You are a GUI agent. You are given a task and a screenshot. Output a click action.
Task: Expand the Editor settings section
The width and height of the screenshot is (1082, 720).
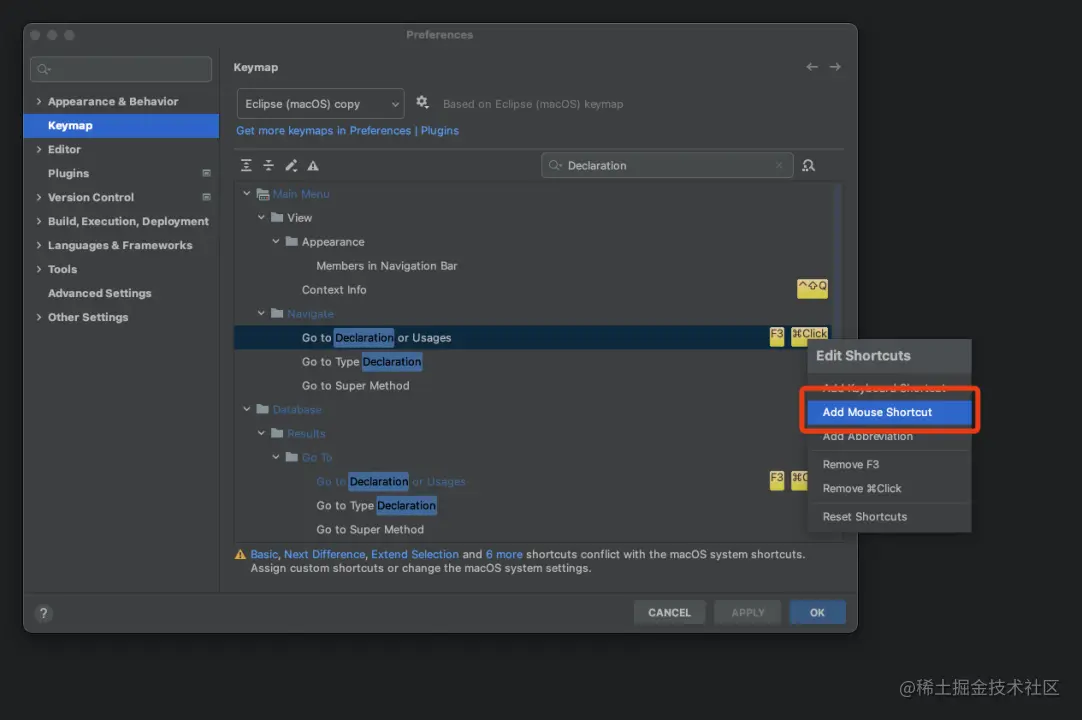point(39,149)
